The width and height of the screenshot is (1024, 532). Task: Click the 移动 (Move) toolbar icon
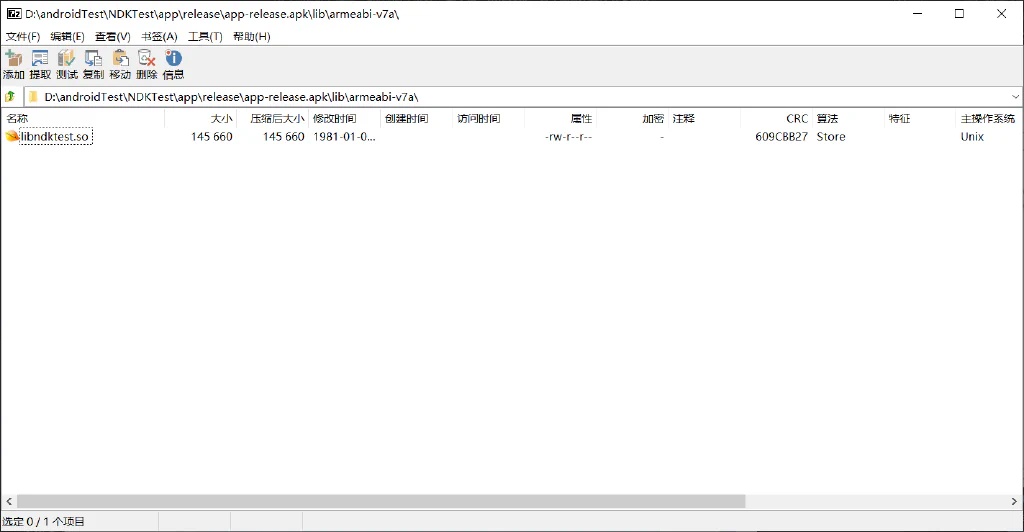pos(120,64)
